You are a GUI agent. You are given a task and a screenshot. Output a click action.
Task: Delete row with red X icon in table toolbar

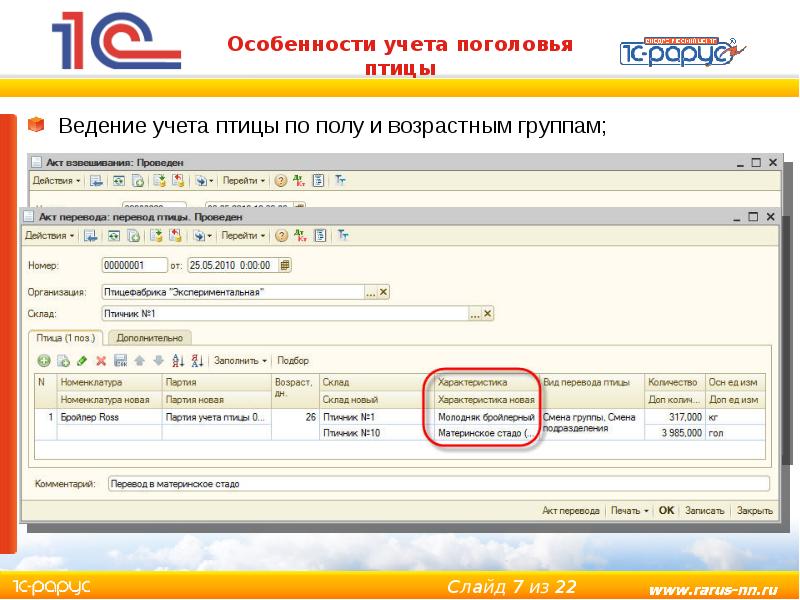pos(100,360)
